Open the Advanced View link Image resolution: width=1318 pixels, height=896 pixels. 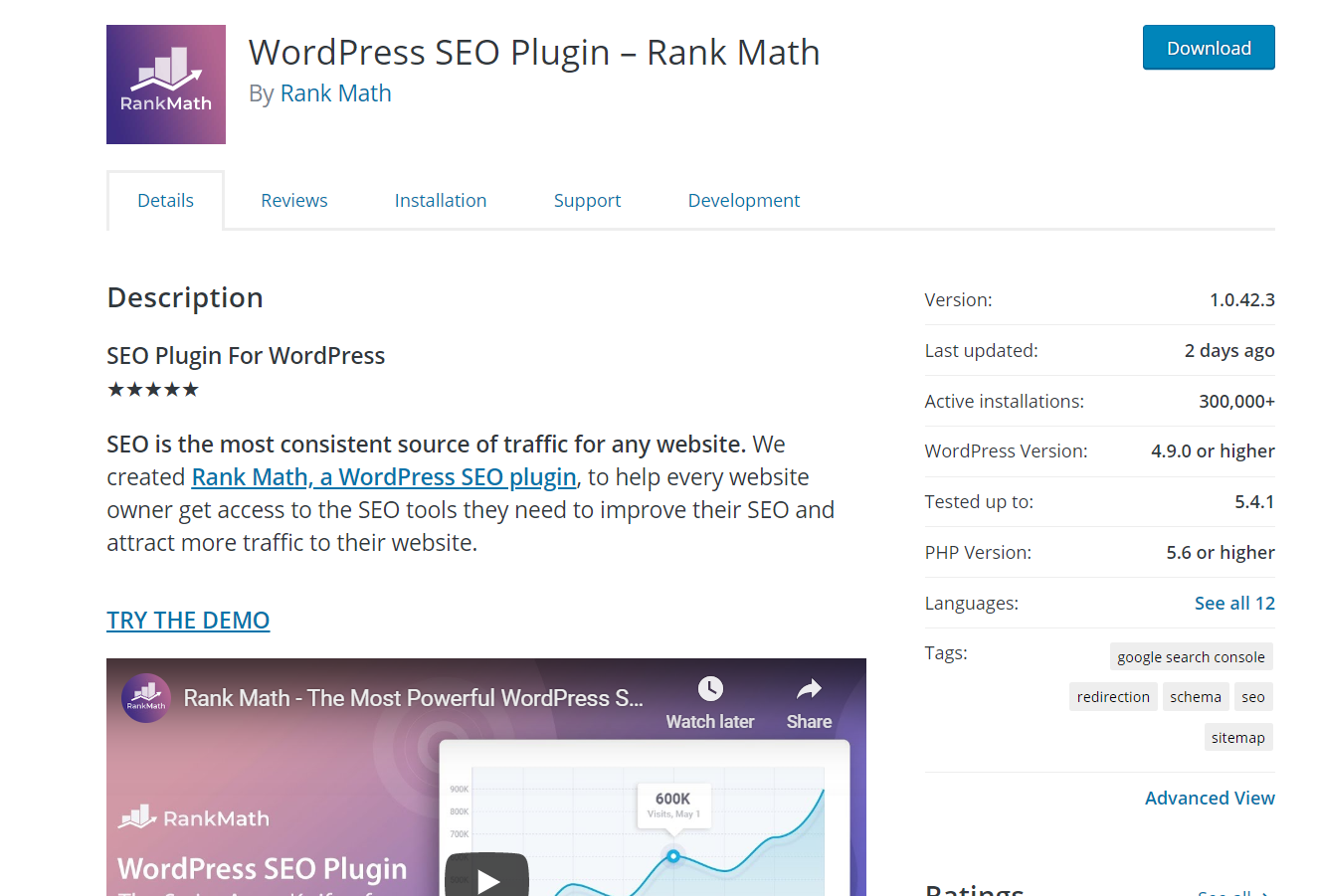point(1210,798)
